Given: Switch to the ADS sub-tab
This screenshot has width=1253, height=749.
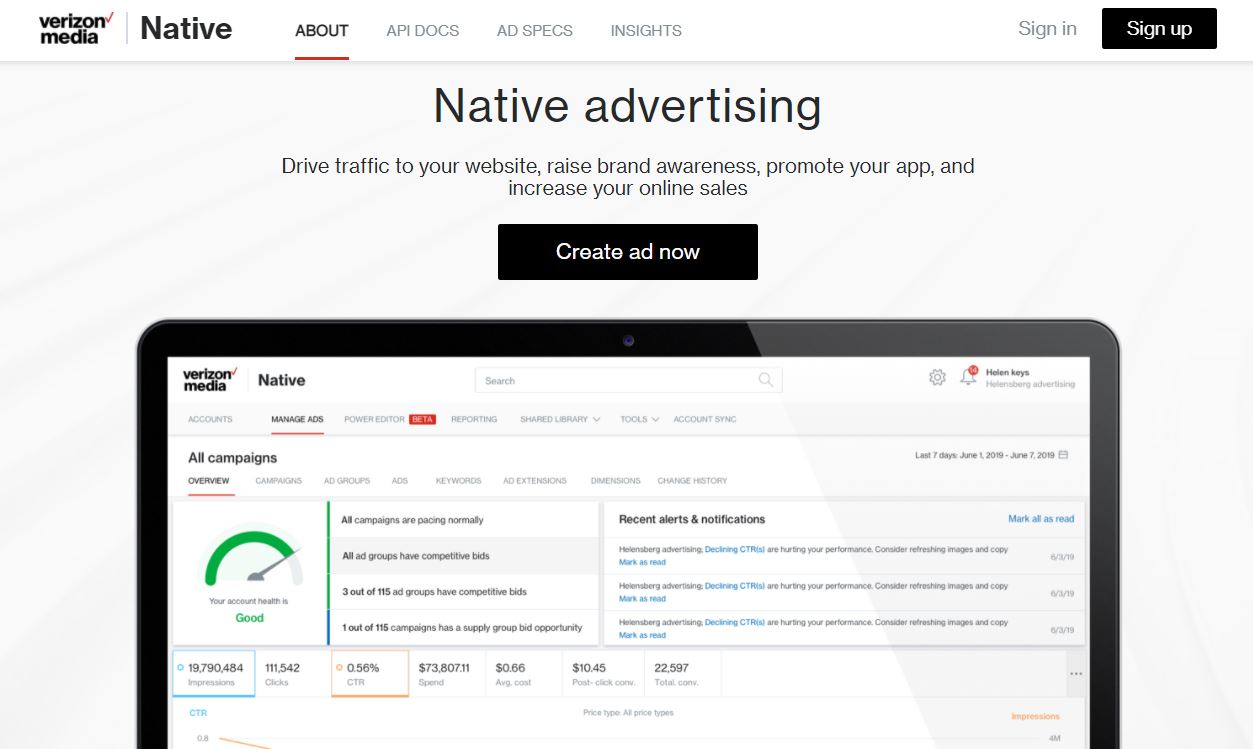Looking at the screenshot, I should (x=400, y=481).
